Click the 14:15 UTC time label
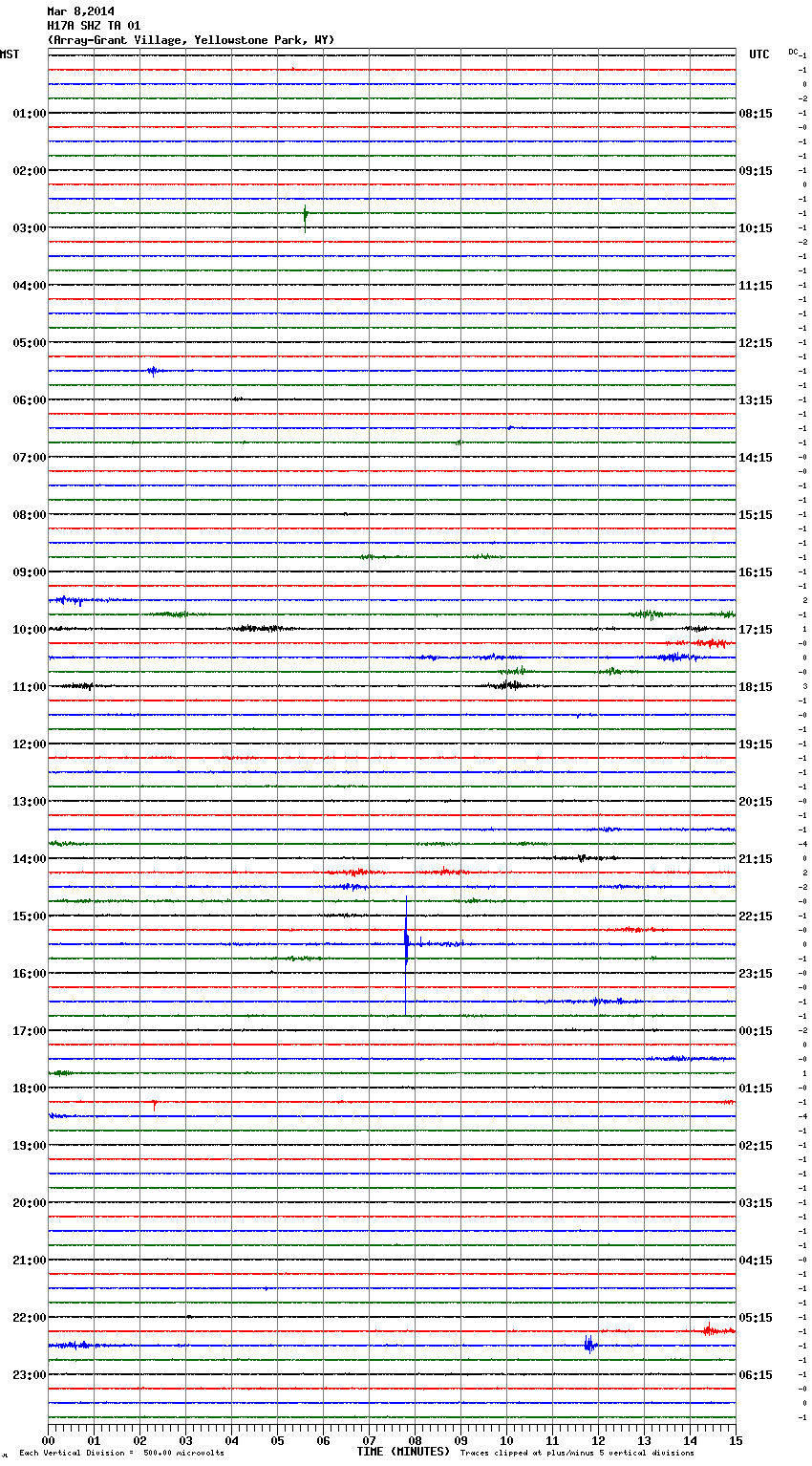 [x=756, y=458]
